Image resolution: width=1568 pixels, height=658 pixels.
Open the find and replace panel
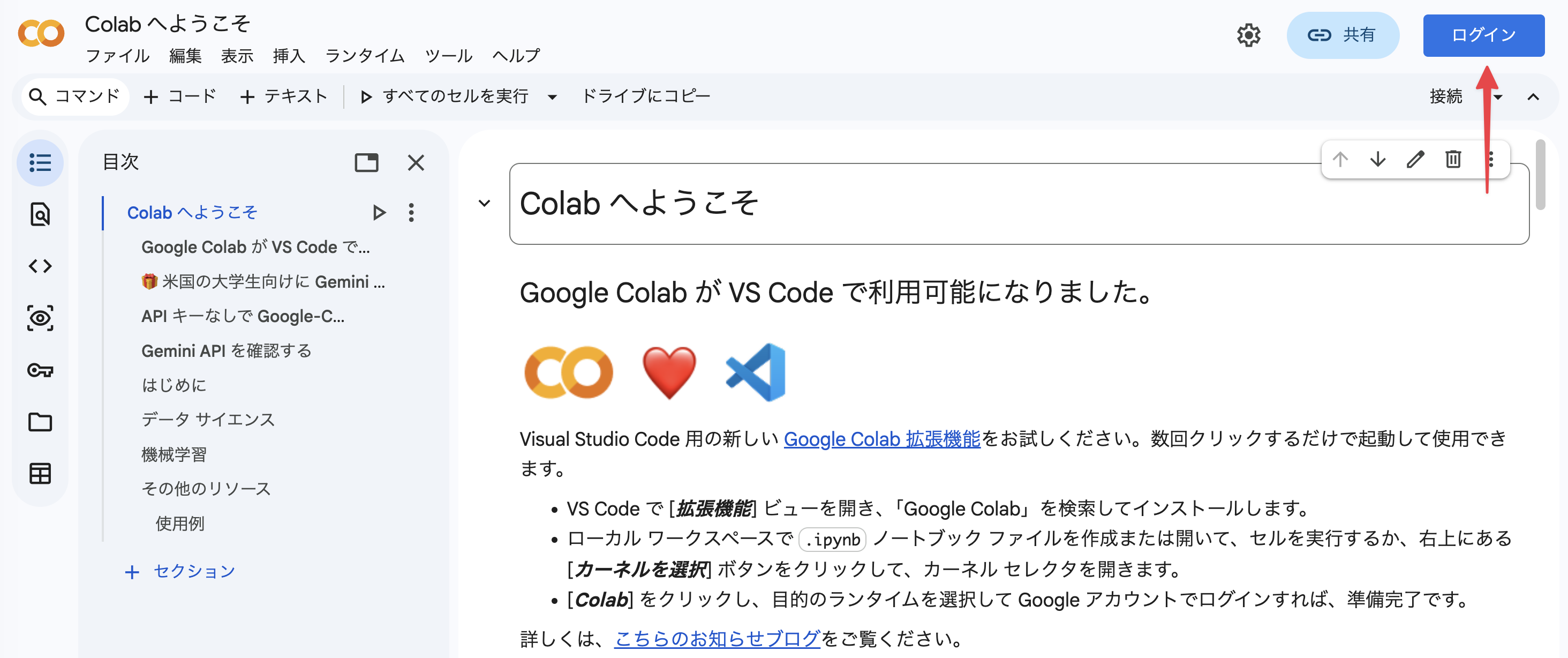tap(40, 214)
